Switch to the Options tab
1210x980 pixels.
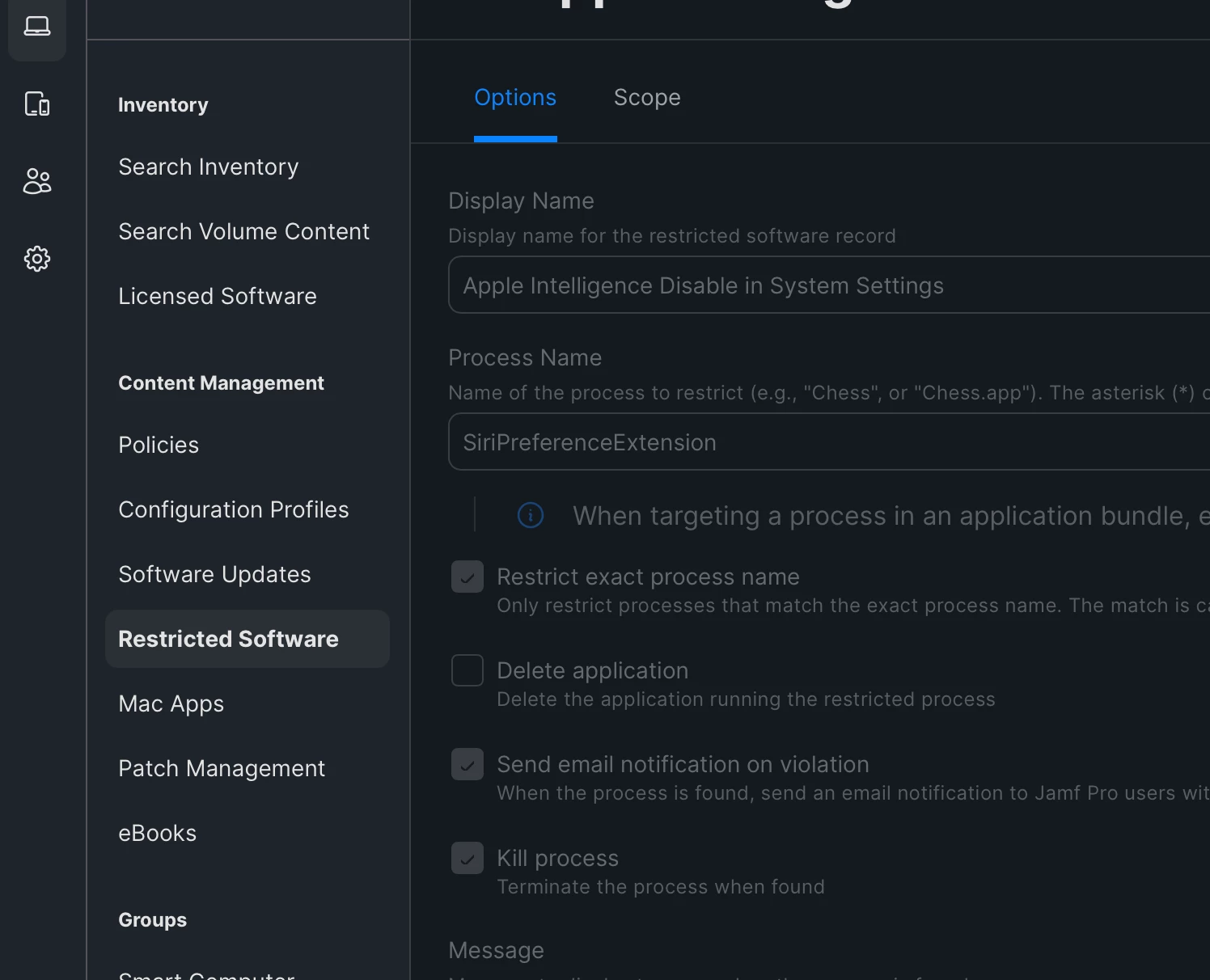[515, 98]
